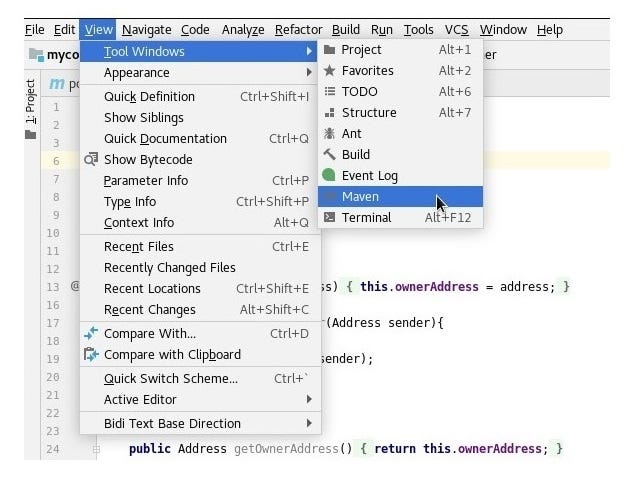Click the @ gutter marker at line 13

pyautogui.click(x=75, y=286)
